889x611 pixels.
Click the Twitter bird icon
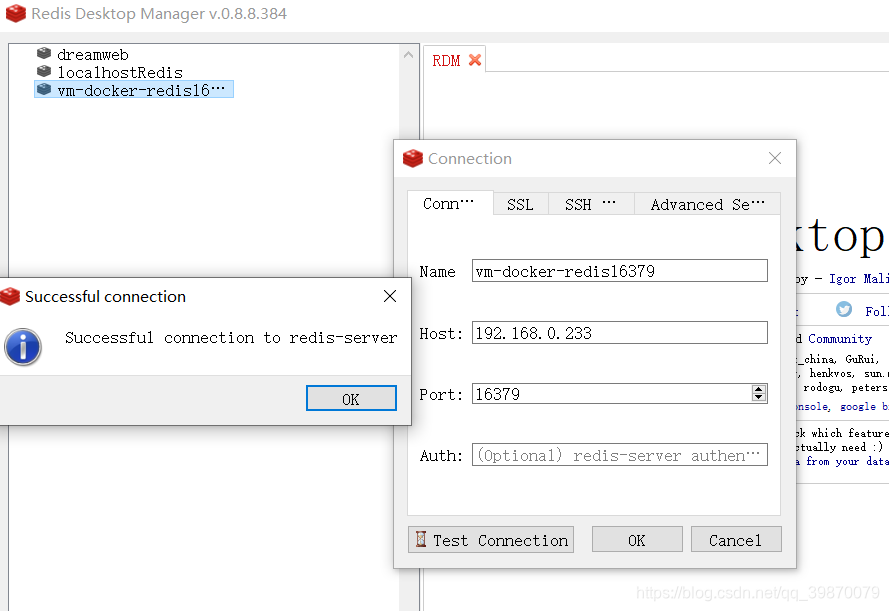click(844, 309)
